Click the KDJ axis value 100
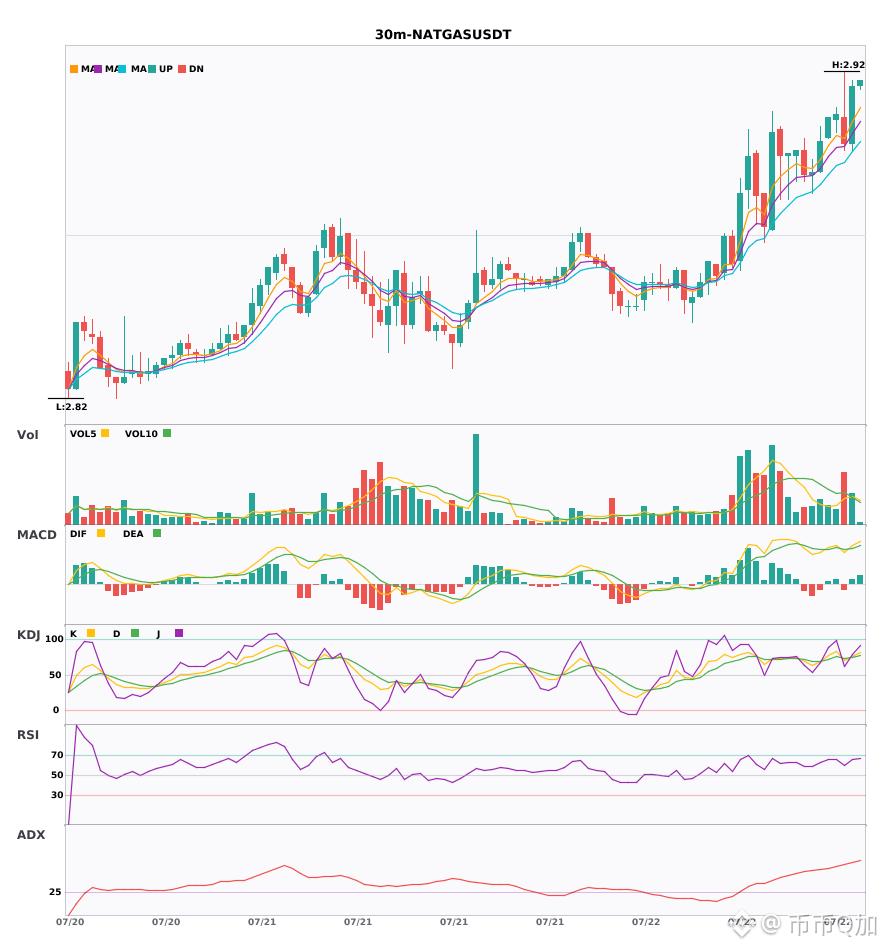Screen dimensions: 885x950 pos(55,639)
